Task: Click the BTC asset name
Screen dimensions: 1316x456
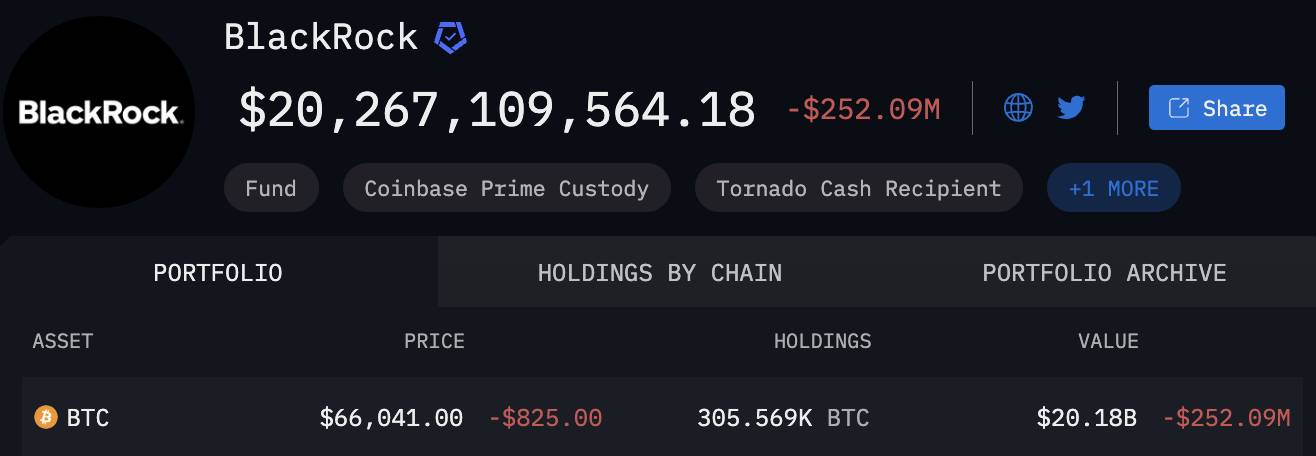Action: (x=88, y=417)
